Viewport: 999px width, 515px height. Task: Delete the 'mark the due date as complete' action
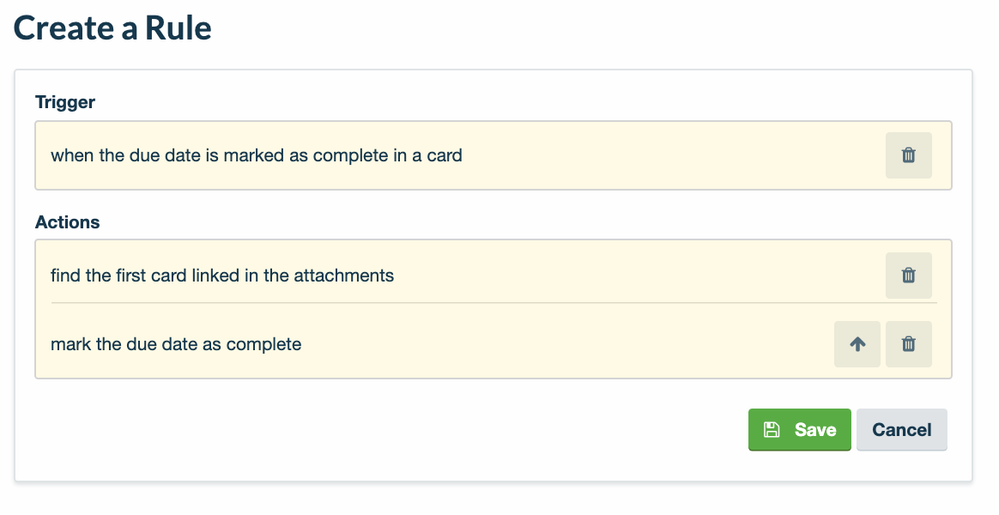click(x=908, y=344)
